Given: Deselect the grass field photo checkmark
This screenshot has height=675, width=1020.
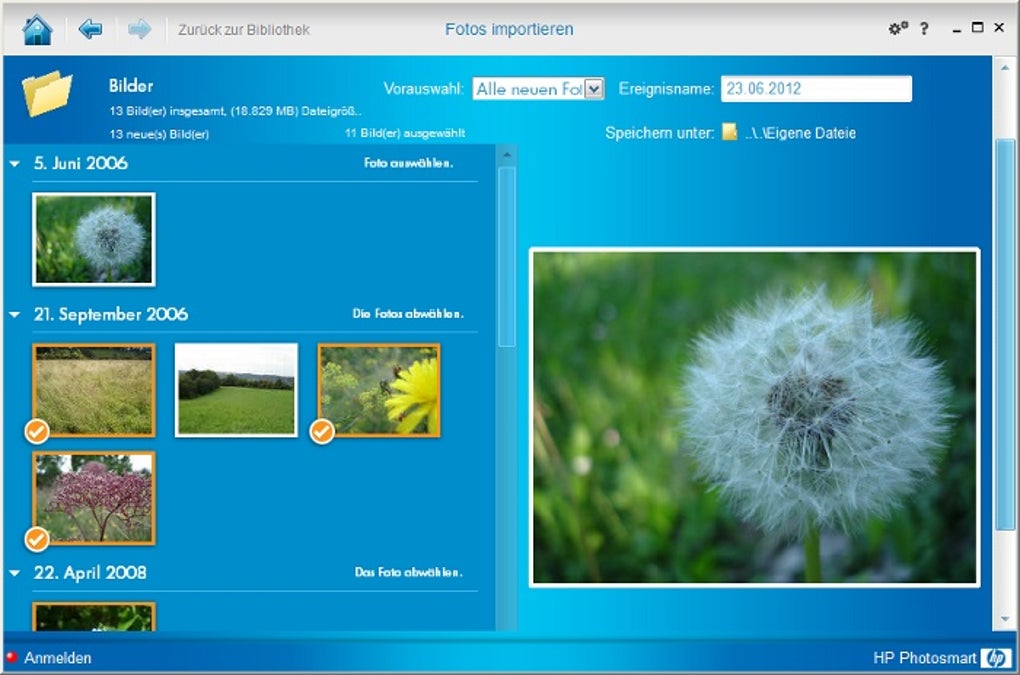Looking at the screenshot, I should 36,432.
